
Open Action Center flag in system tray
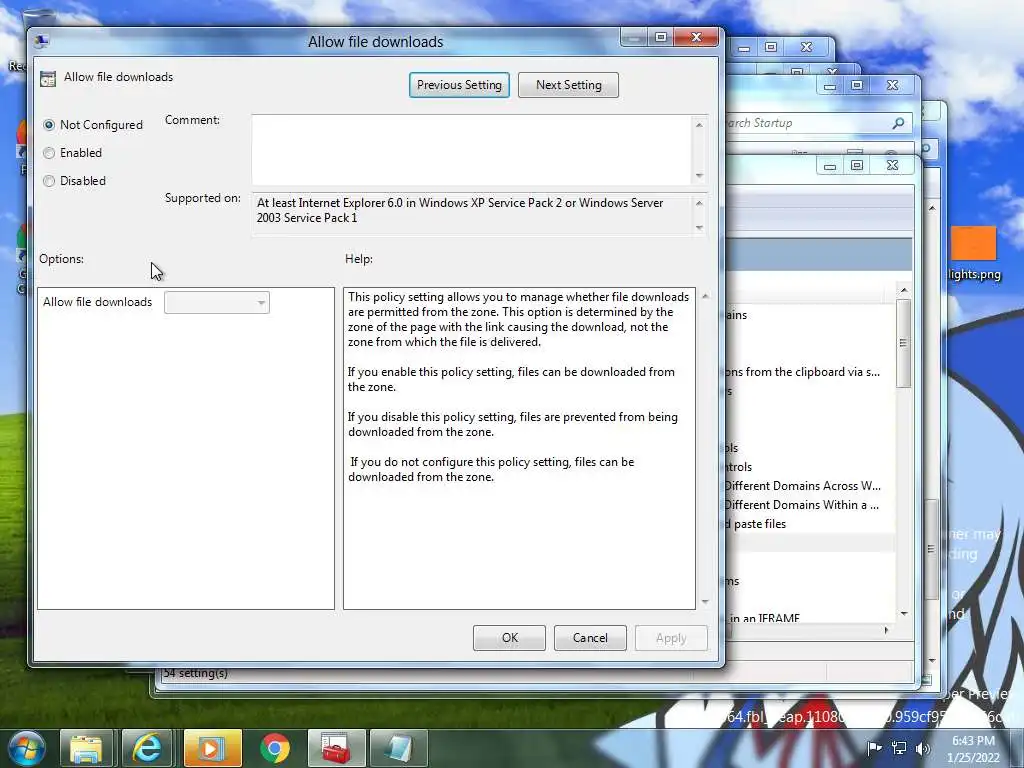pyautogui.click(x=874, y=748)
